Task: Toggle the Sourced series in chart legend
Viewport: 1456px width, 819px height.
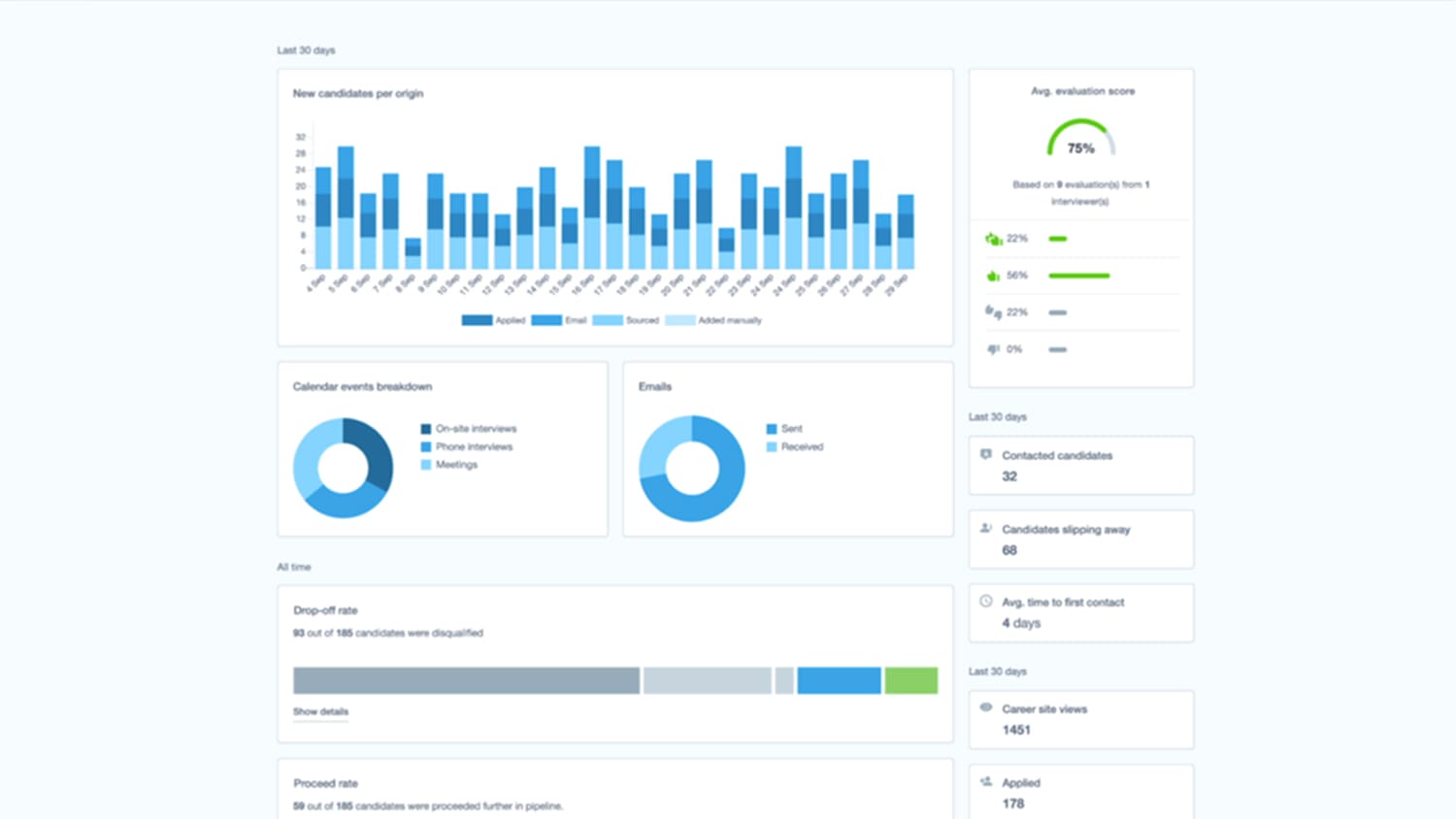Action: [625, 320]
